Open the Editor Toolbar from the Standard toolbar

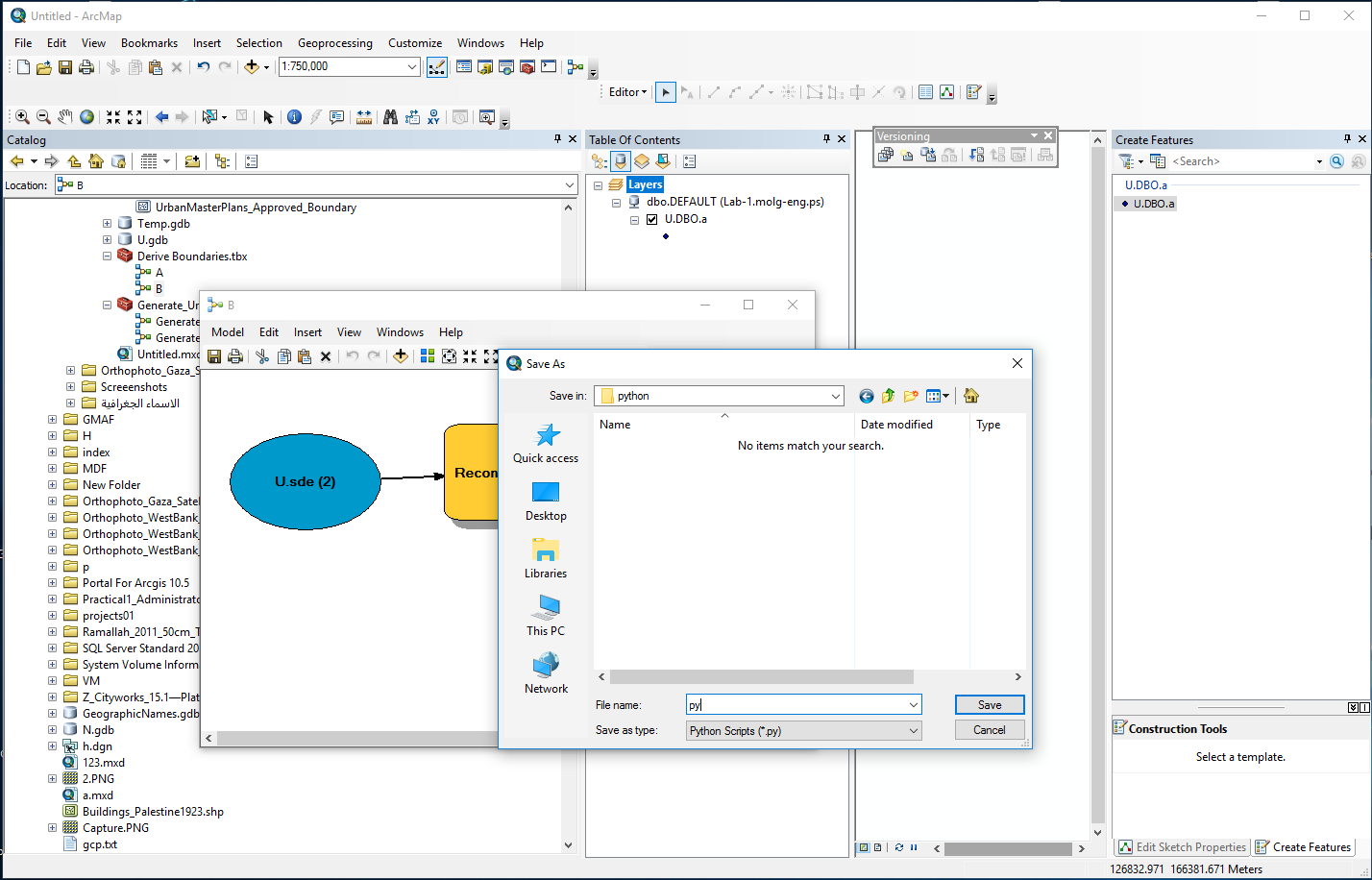tap(436, 67)
